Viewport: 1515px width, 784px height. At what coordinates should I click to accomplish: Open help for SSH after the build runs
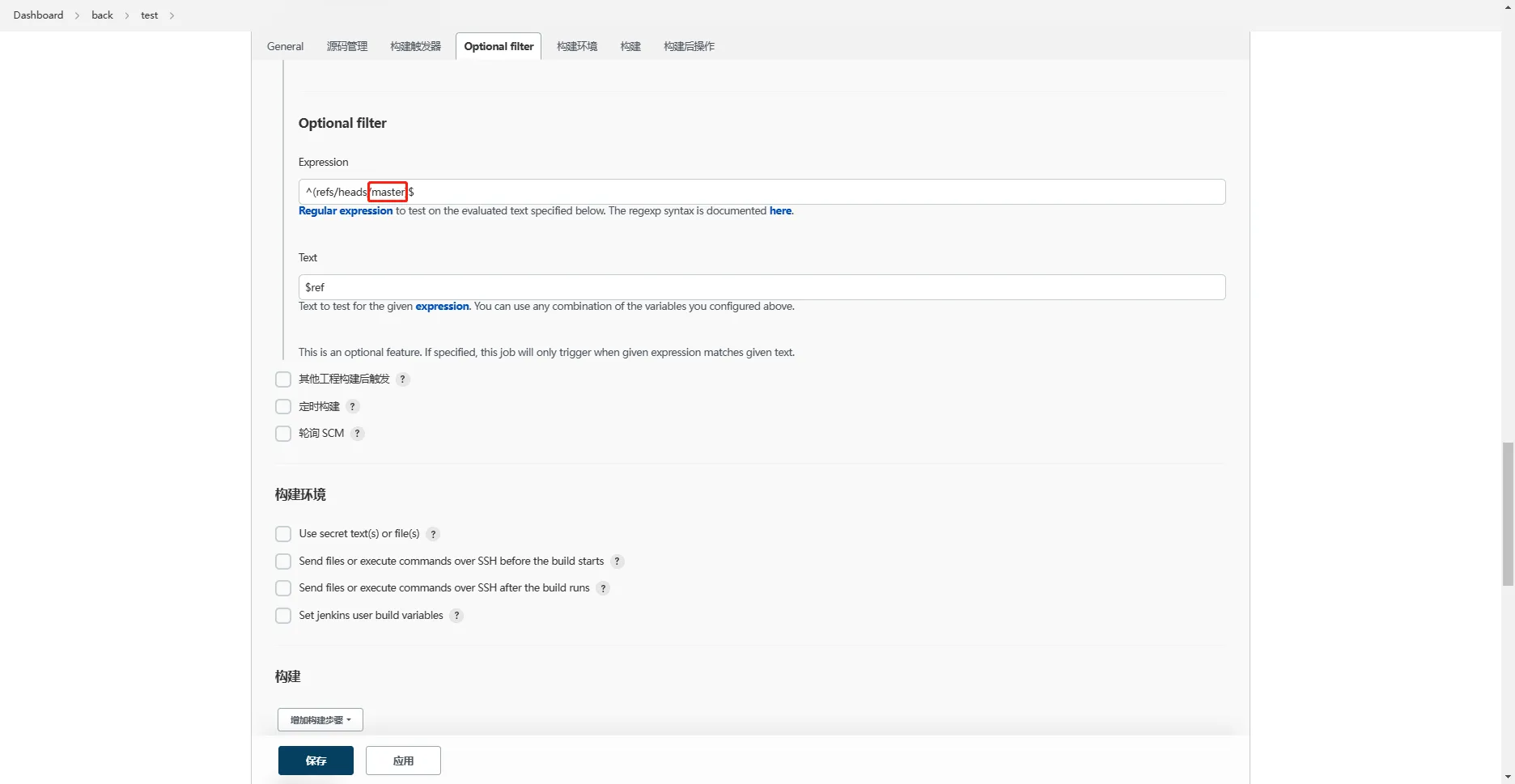pyautogui.click(x=603, y=588)
